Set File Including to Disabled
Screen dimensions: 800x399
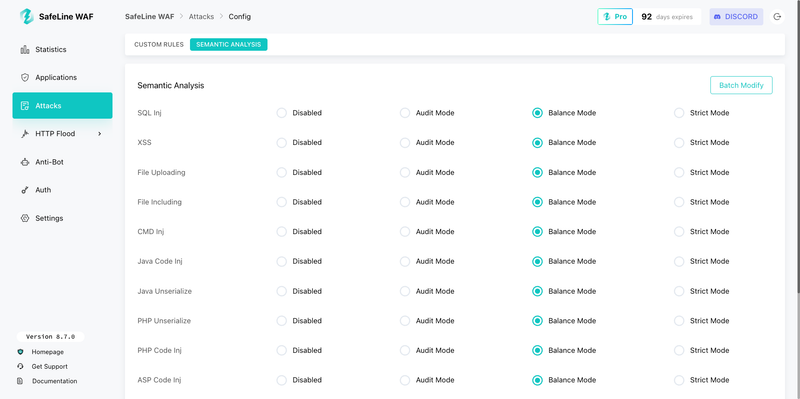(x=282, y=202)
